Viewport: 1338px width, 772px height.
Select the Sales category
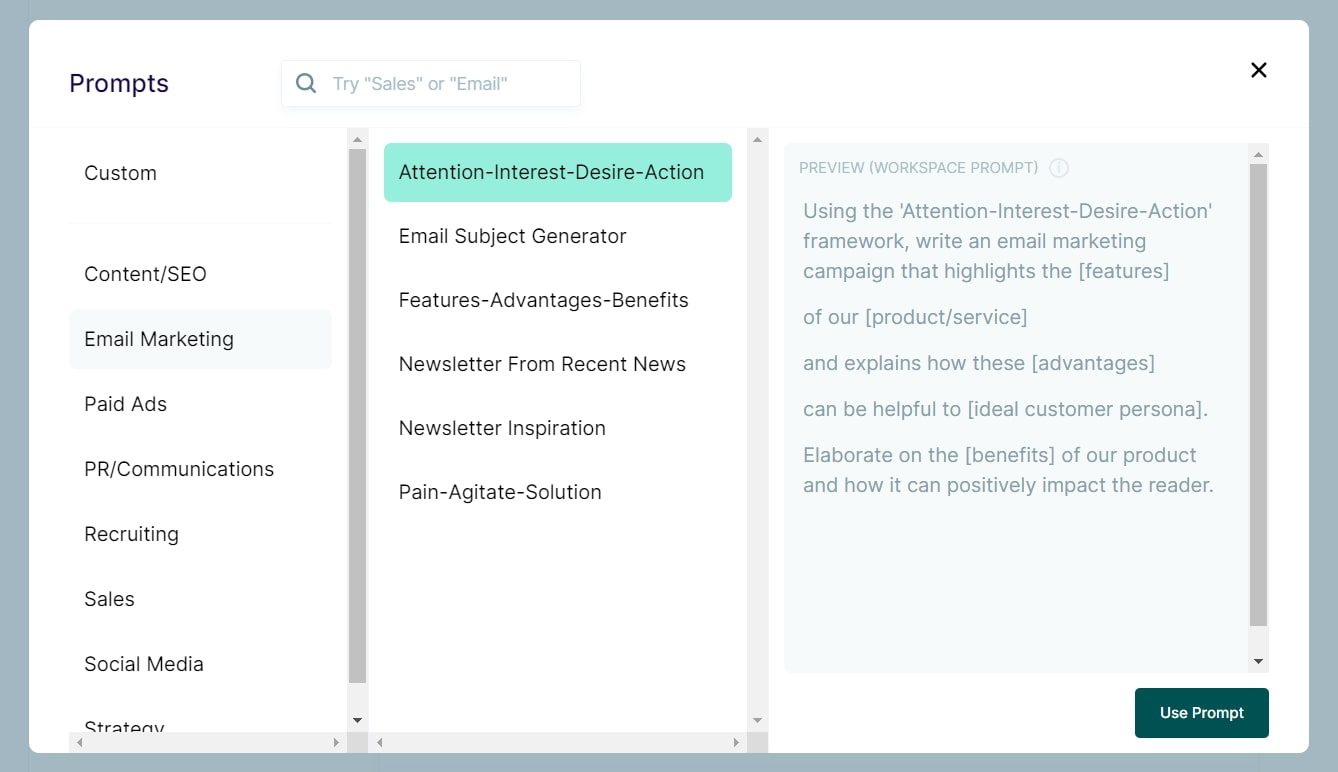tap(109, 599)
